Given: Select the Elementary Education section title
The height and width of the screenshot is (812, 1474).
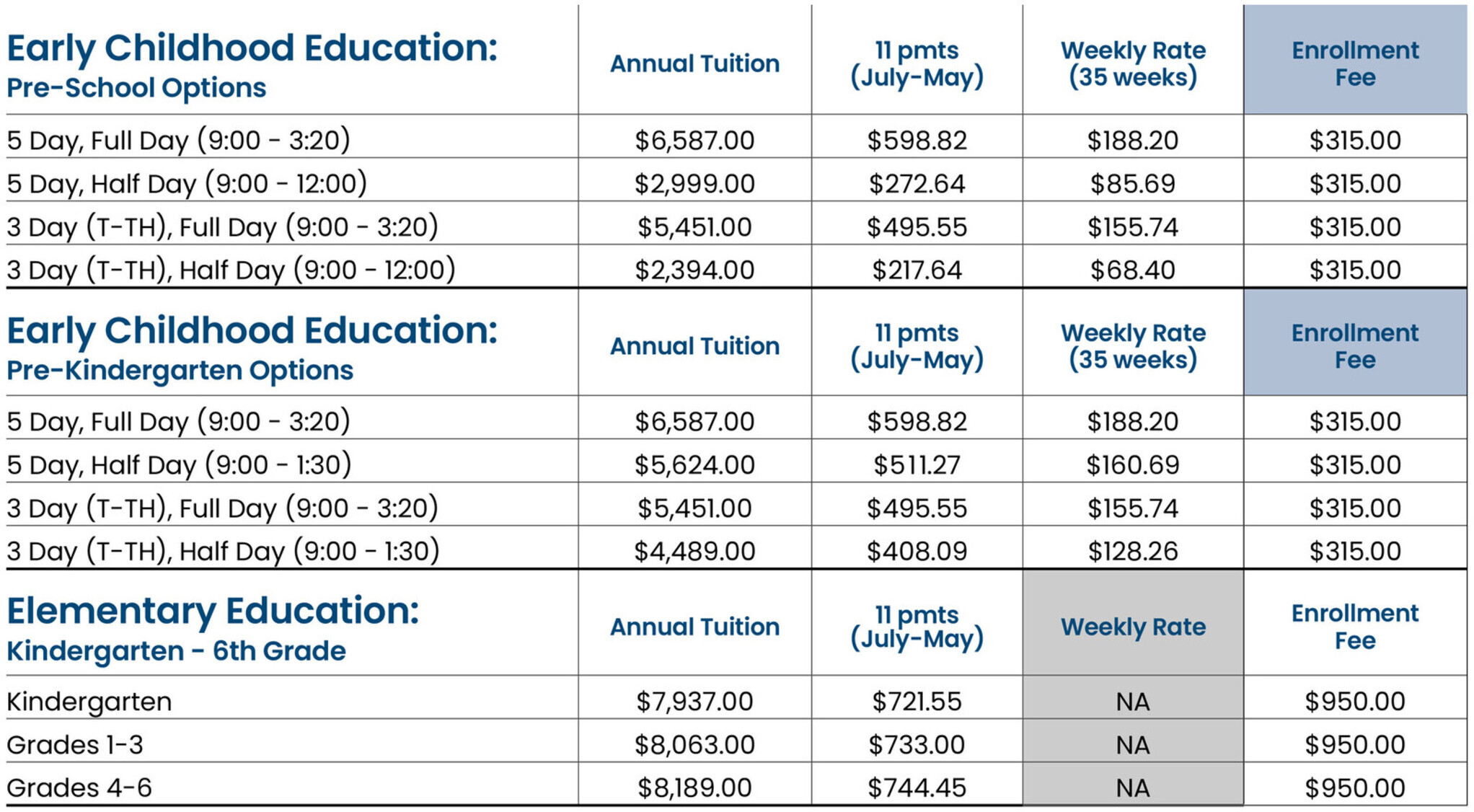Looking at the screenshot, I should [x=213, y=612].
